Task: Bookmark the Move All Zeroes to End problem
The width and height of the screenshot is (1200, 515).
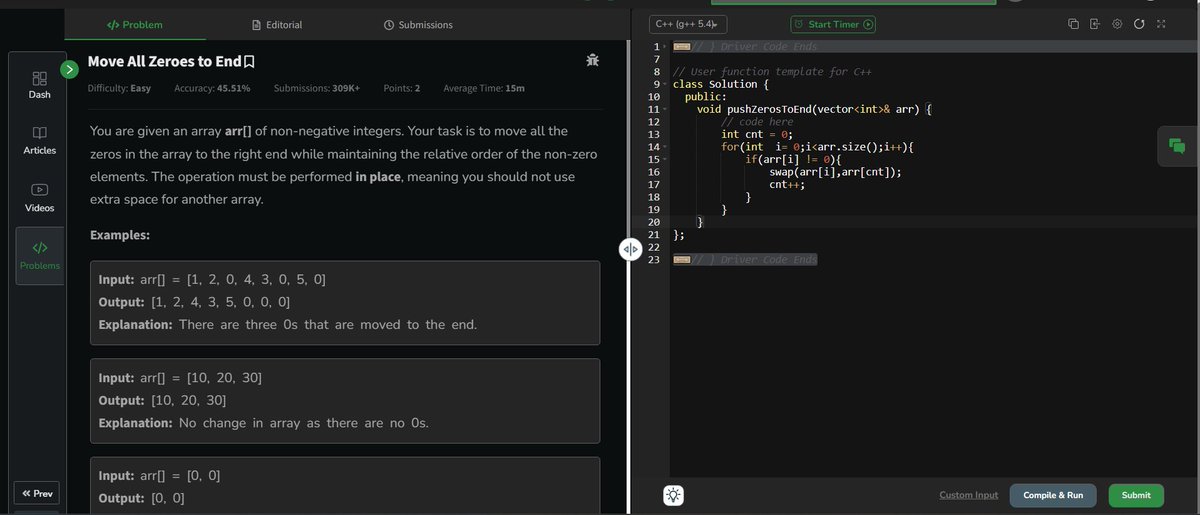Action: 249,62
